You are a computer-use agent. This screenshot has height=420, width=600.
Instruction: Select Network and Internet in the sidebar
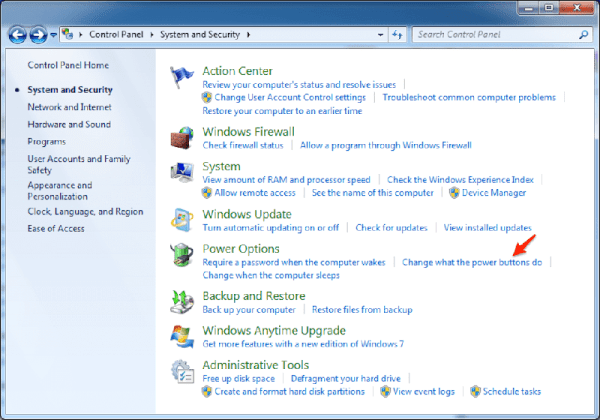click(x=70, y=106)
